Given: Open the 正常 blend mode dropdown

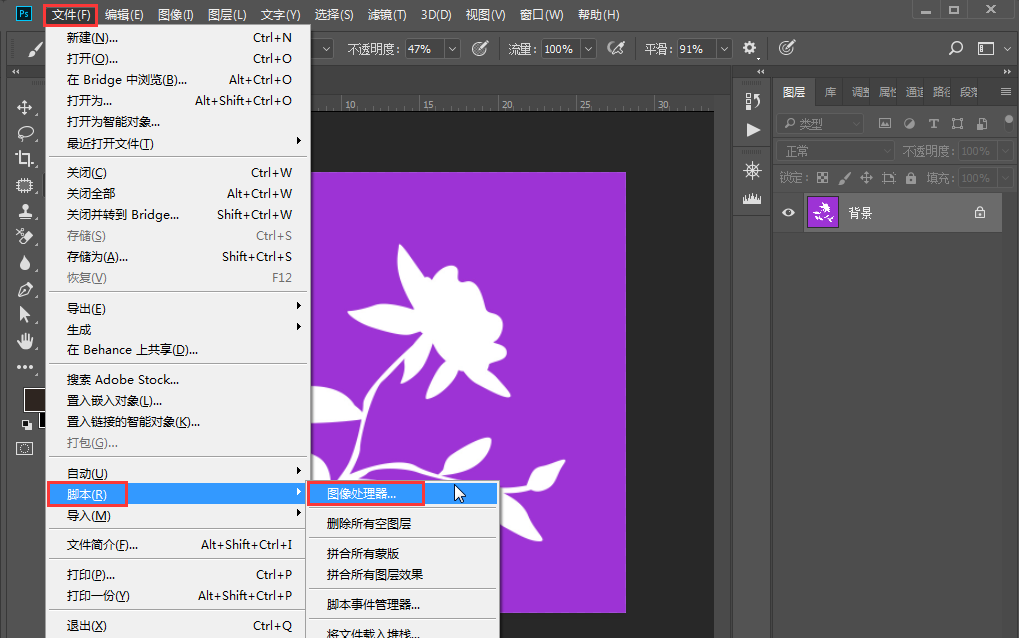Looking at the screenshot, I should (x=836, y=151).
